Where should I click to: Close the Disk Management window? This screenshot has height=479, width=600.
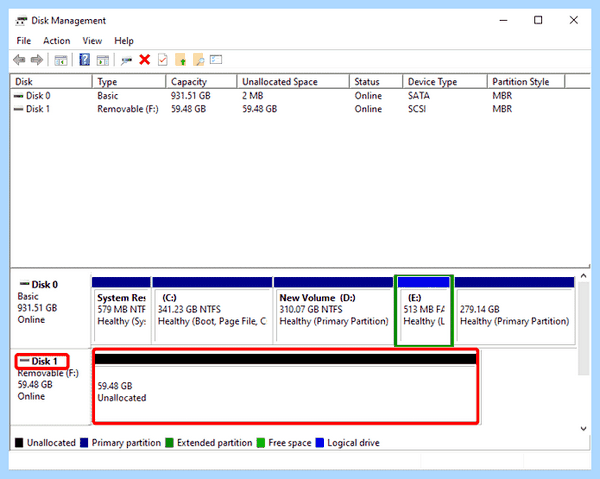(x=573, y=20)
